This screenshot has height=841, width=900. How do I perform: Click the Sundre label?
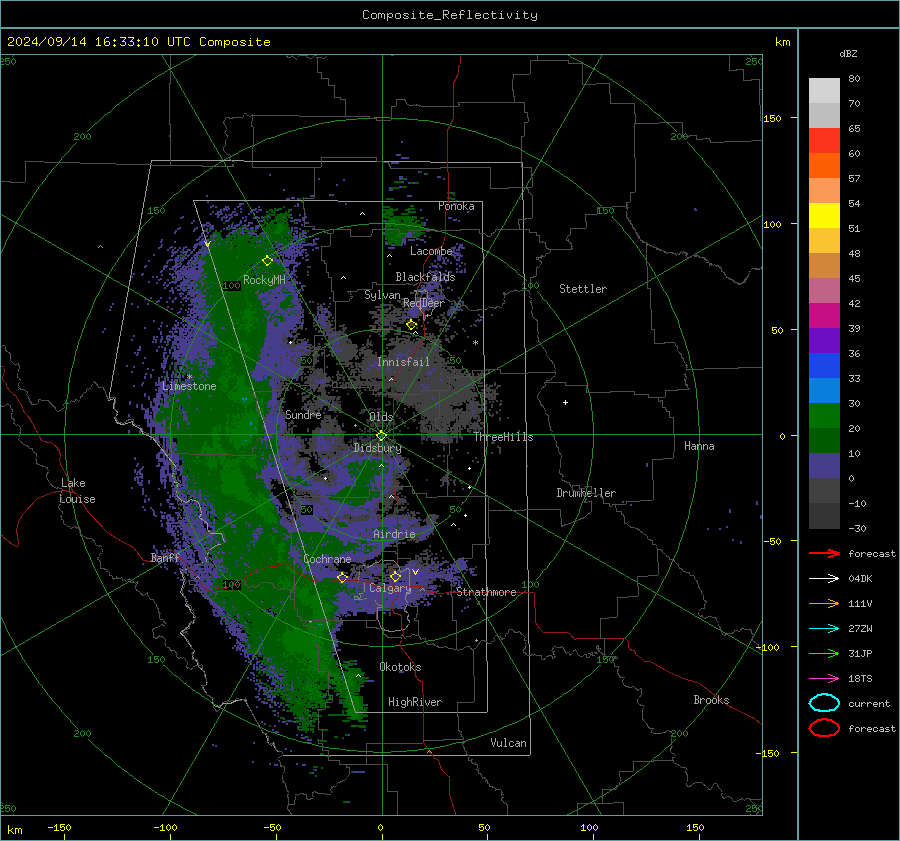point(303,415)
